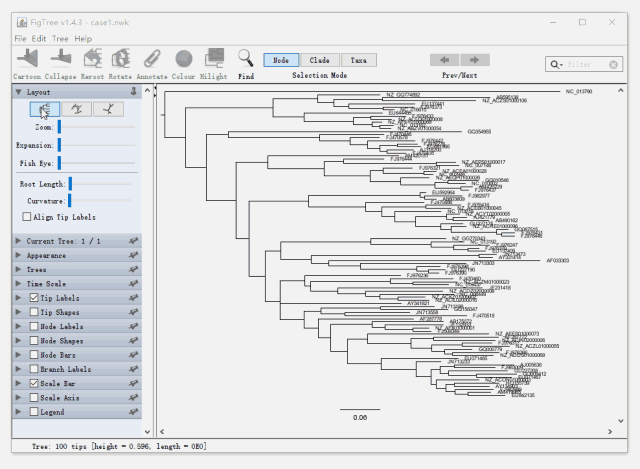Enable the Node Bars checkbox
The image size is (640, 469).
click(34, 355)
